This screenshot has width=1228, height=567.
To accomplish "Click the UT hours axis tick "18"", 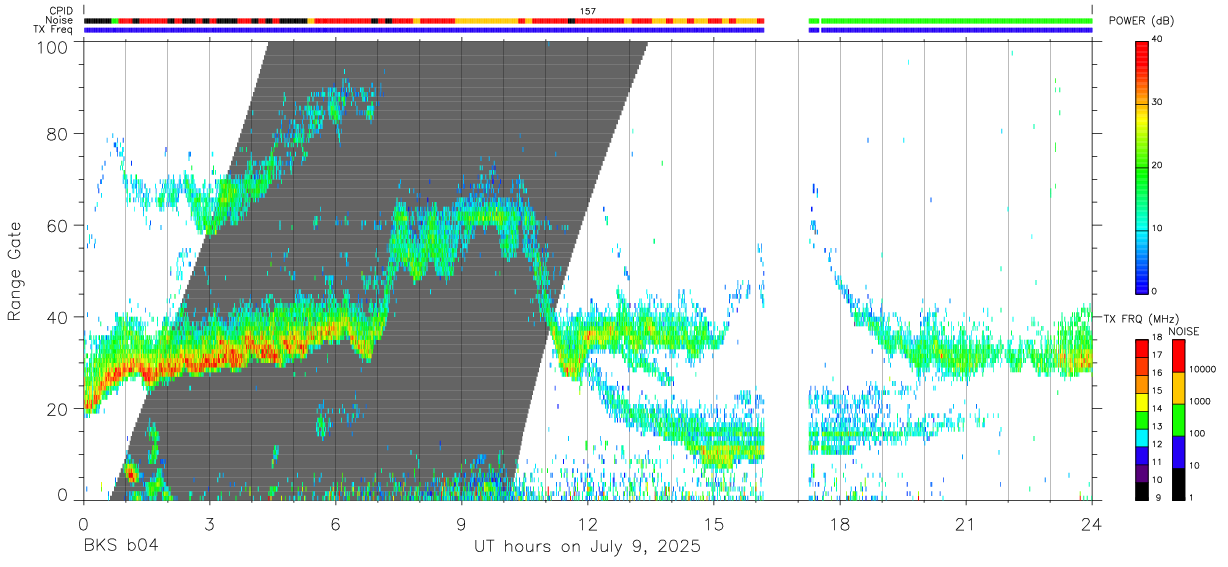I will click(840, 523).
